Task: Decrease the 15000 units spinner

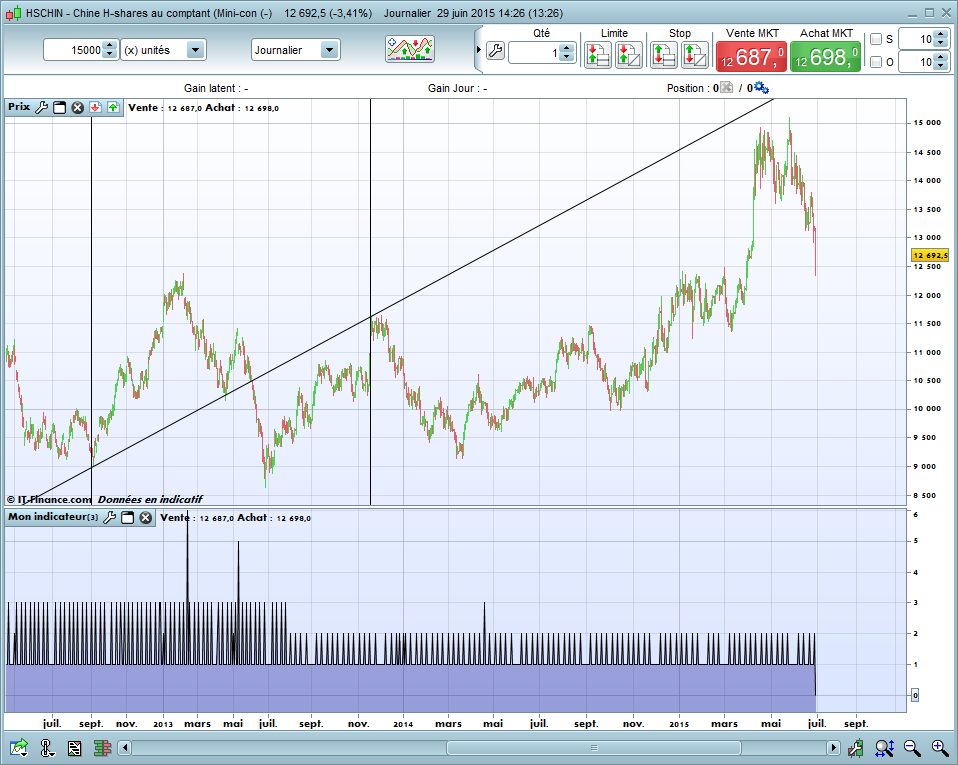Action: click(109, 54)
